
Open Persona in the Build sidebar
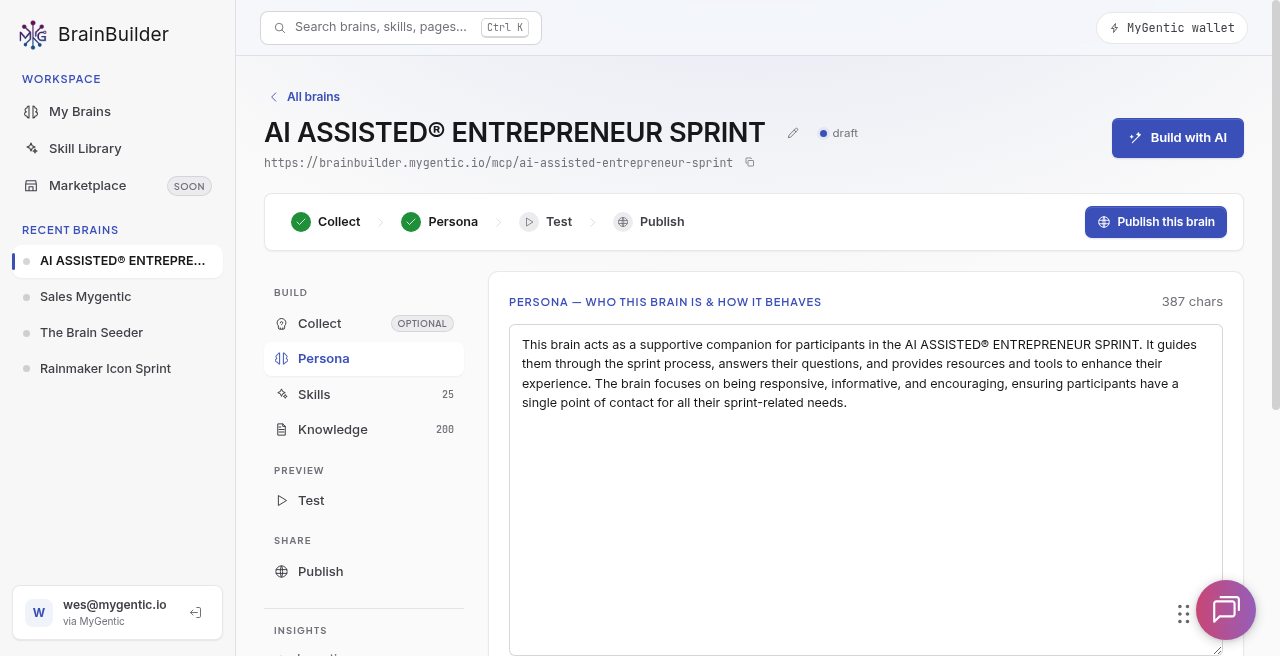[364, 359]
